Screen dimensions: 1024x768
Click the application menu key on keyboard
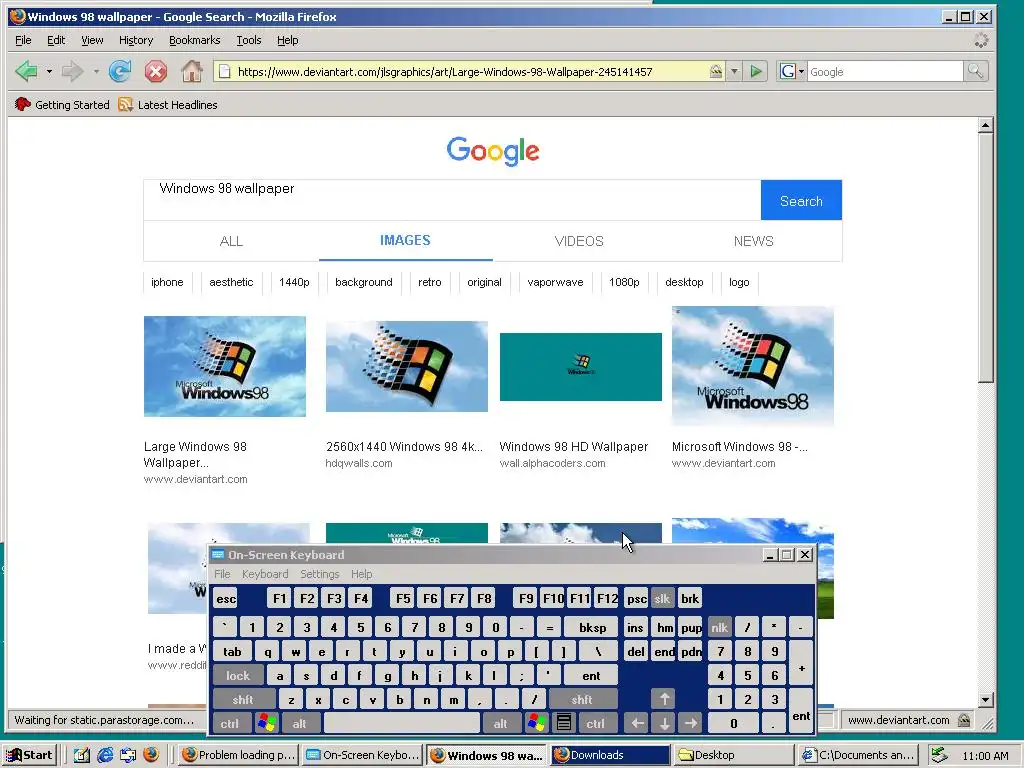[564, 723]
